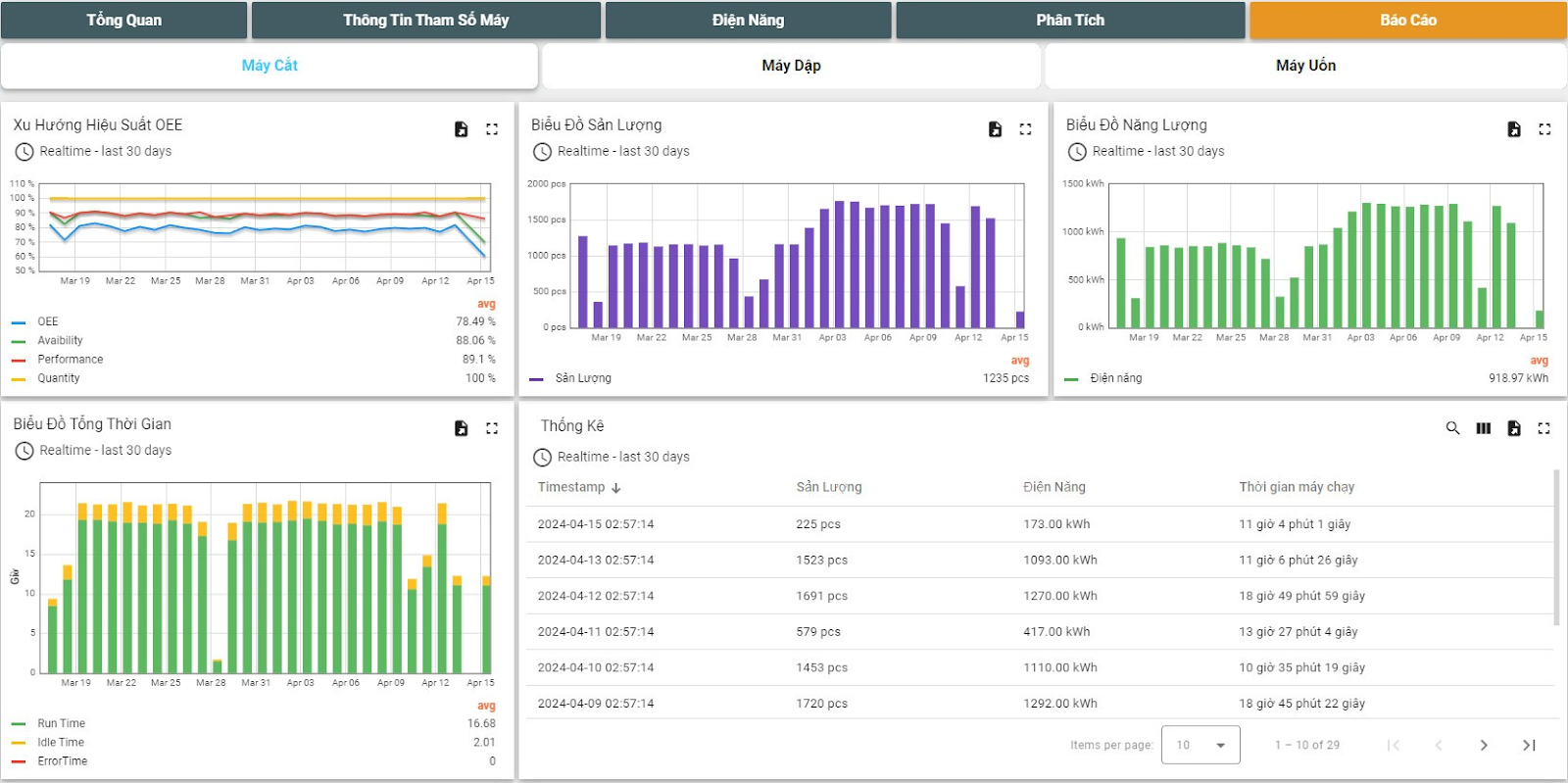The width and height of the screenshot is (1568, 783).
Task: Jump to last page of Thống Kê
Action: [x=1529, y=746]
